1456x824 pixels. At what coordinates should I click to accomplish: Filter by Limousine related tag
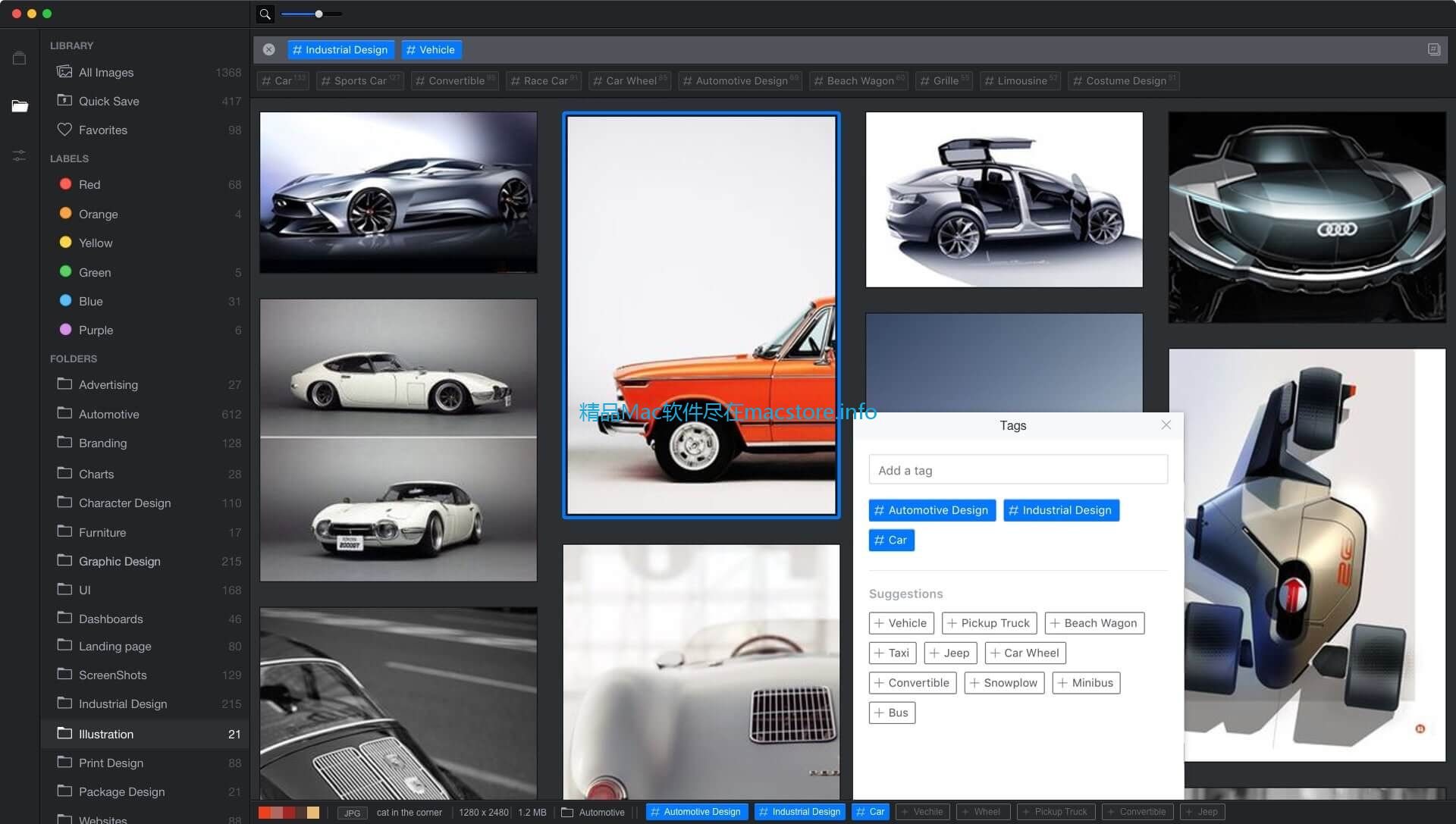pyautogui.click(x=1020, y=80)
